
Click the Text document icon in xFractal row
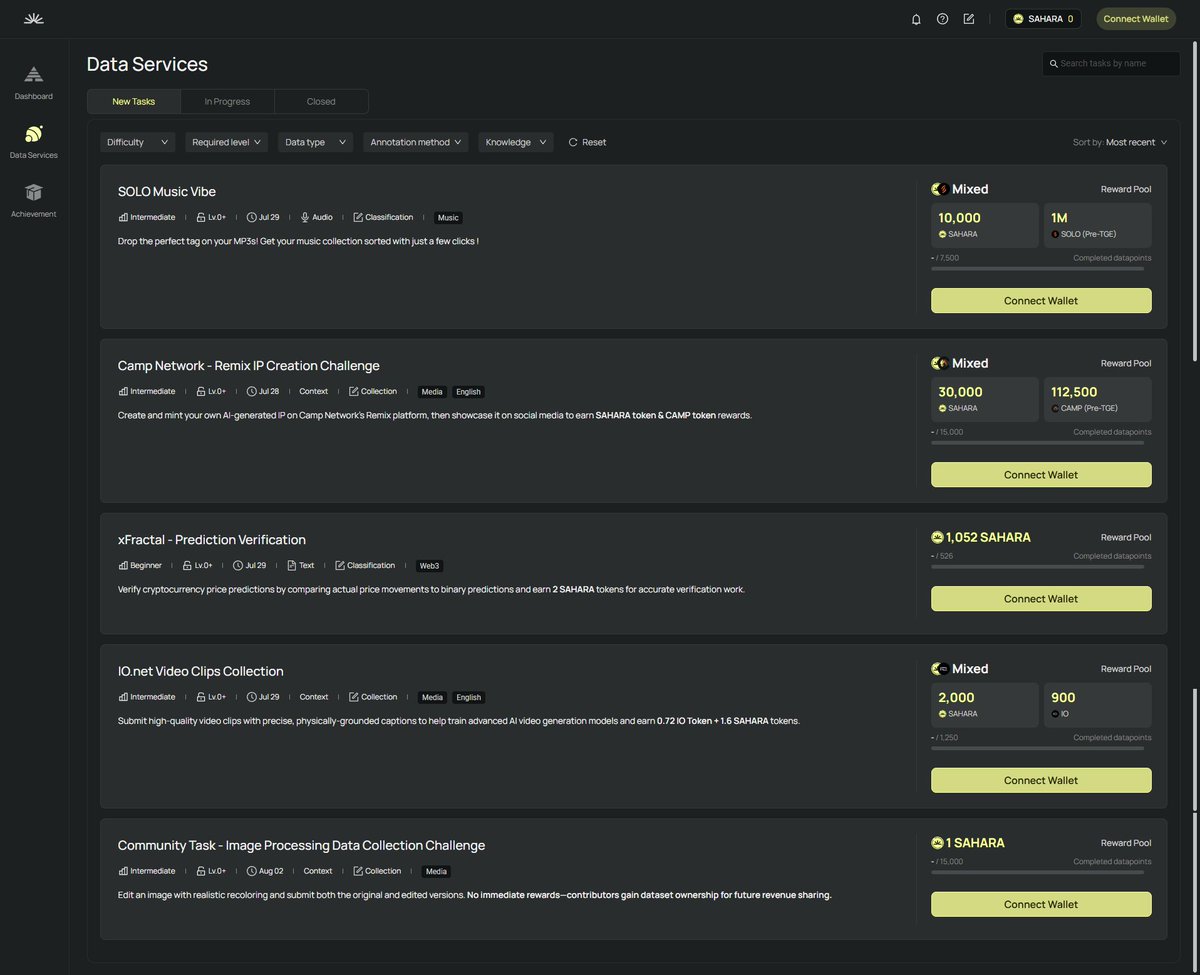coord(292,565)
